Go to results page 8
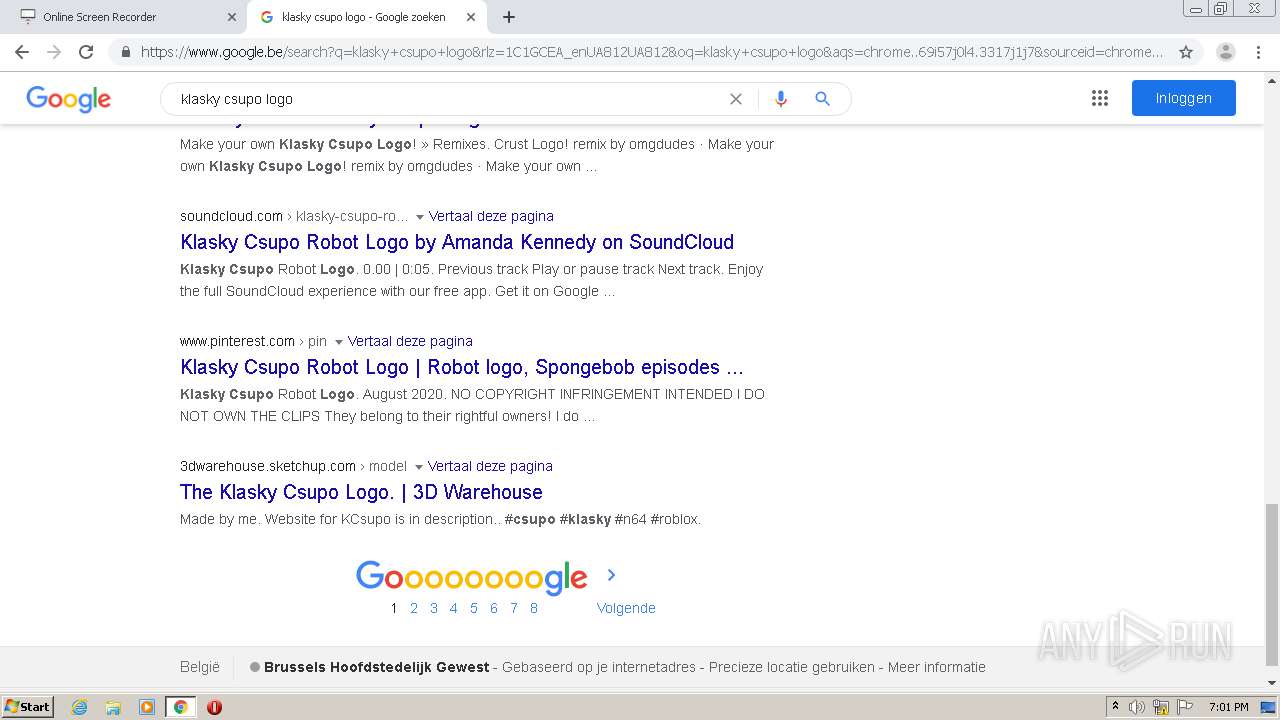 (x=534, y=608)
